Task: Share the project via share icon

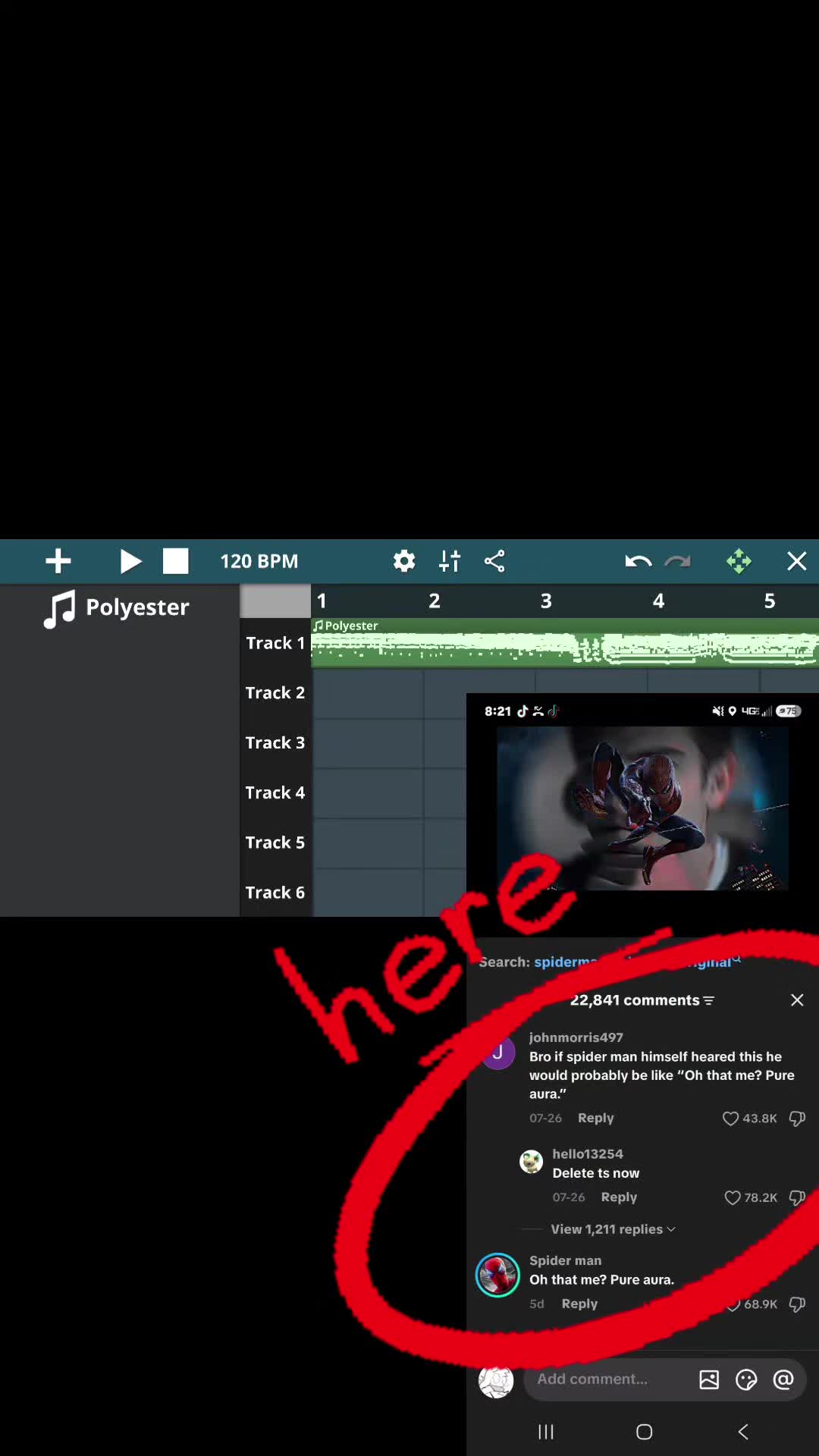Action: (x=494, y=561)
